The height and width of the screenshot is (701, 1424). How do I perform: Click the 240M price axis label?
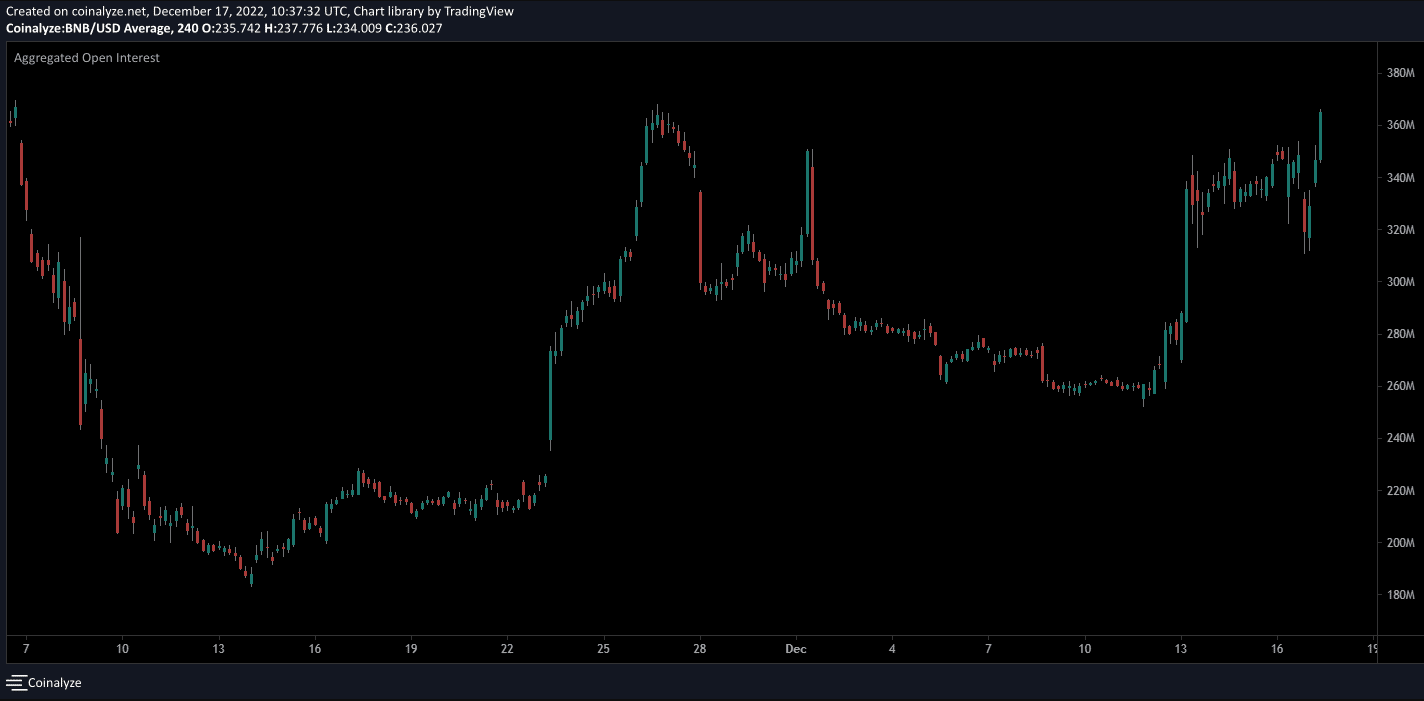[x=1400, y=438]
